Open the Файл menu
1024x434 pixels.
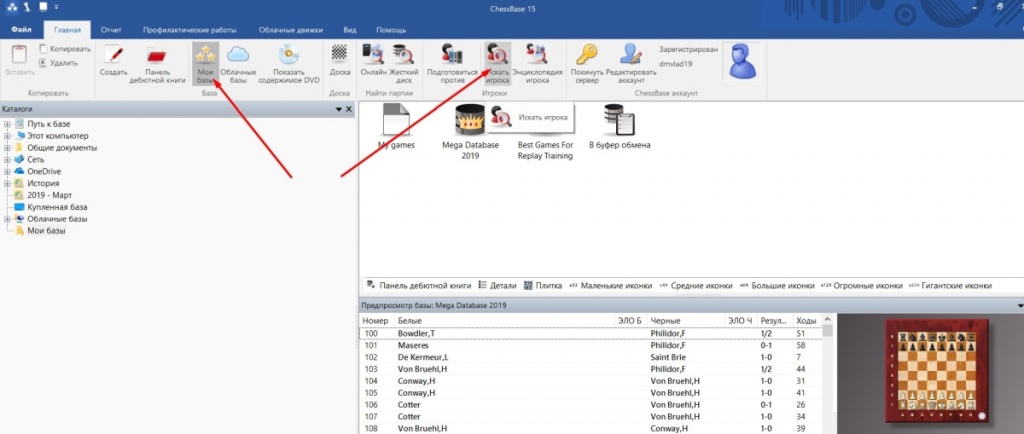click(22, 30)
